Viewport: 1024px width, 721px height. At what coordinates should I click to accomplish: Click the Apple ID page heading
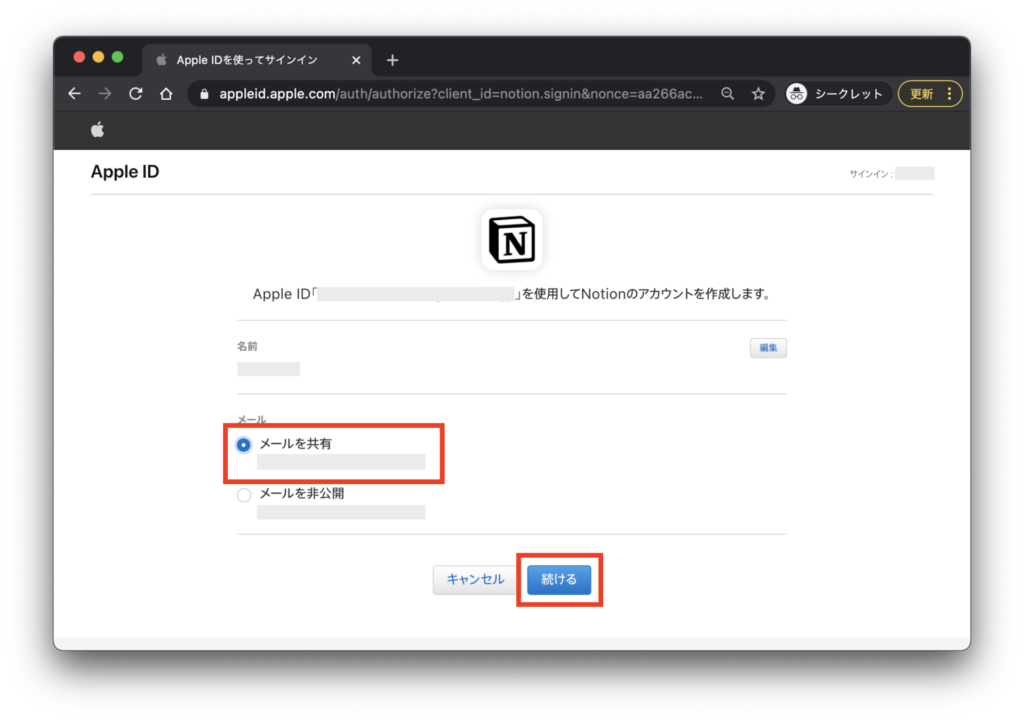click(125, 171)
